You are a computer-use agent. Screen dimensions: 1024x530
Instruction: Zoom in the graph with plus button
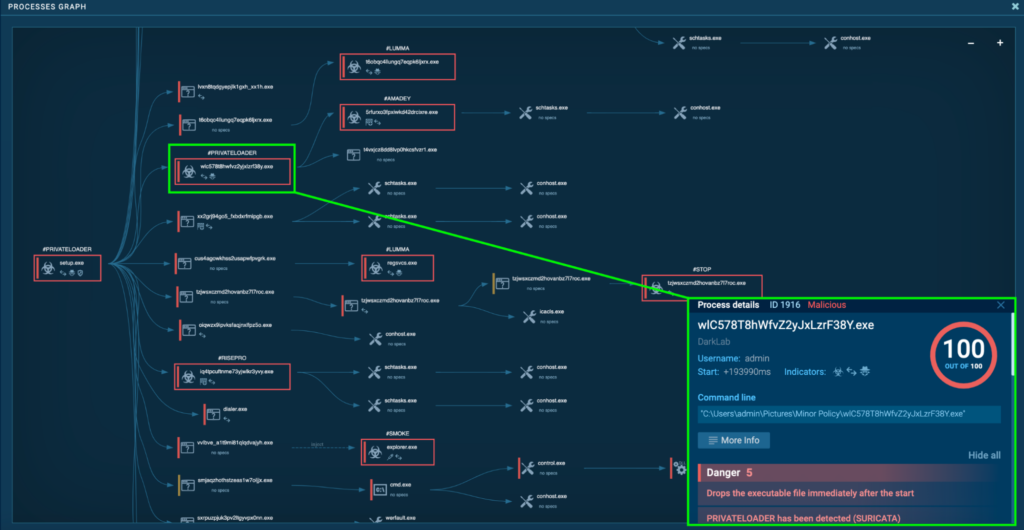pos(1000,43)
